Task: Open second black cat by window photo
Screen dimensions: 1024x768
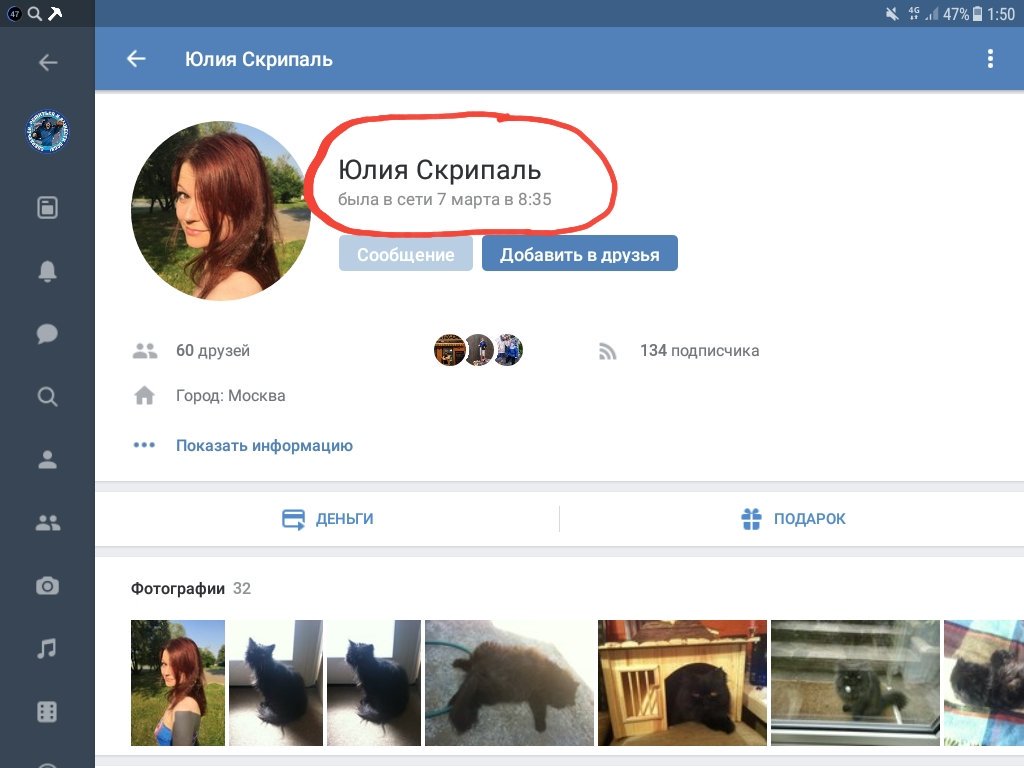Action: [x=374, y=682]
